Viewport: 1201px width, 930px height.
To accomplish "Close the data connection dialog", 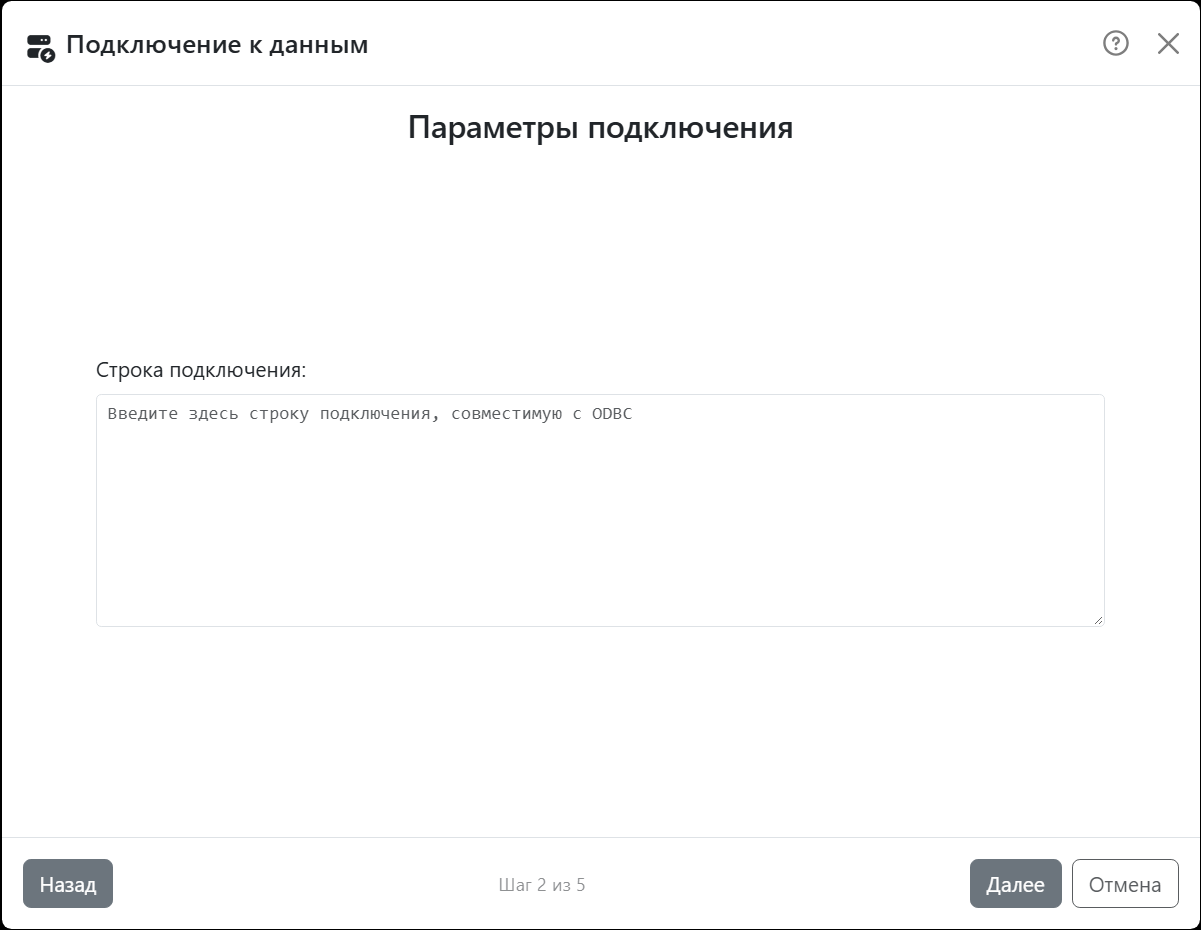I will [1168, 43].
